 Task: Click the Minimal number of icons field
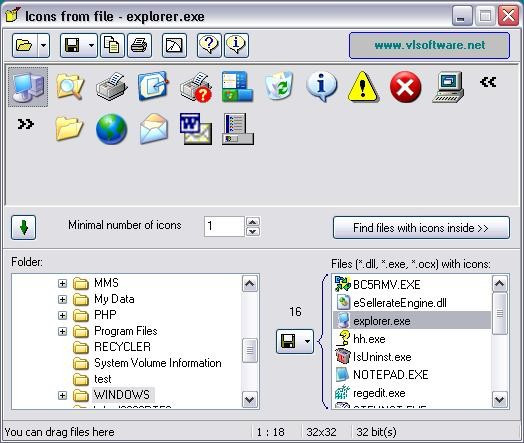click(224, 226)
